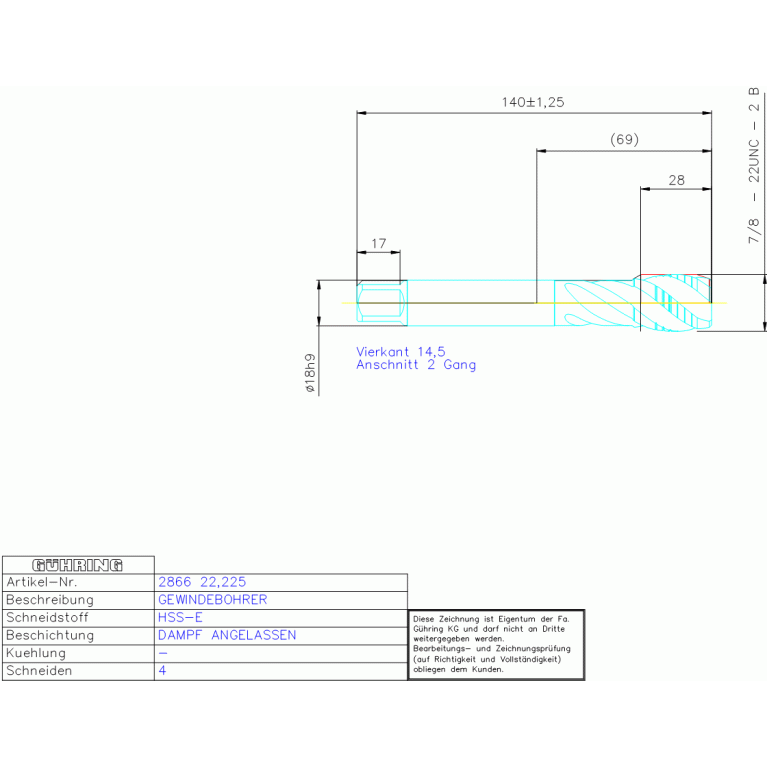This screenshot has width=767, height=767.
Task: Select the (69) reference dimension text
Action: point(624,140)
